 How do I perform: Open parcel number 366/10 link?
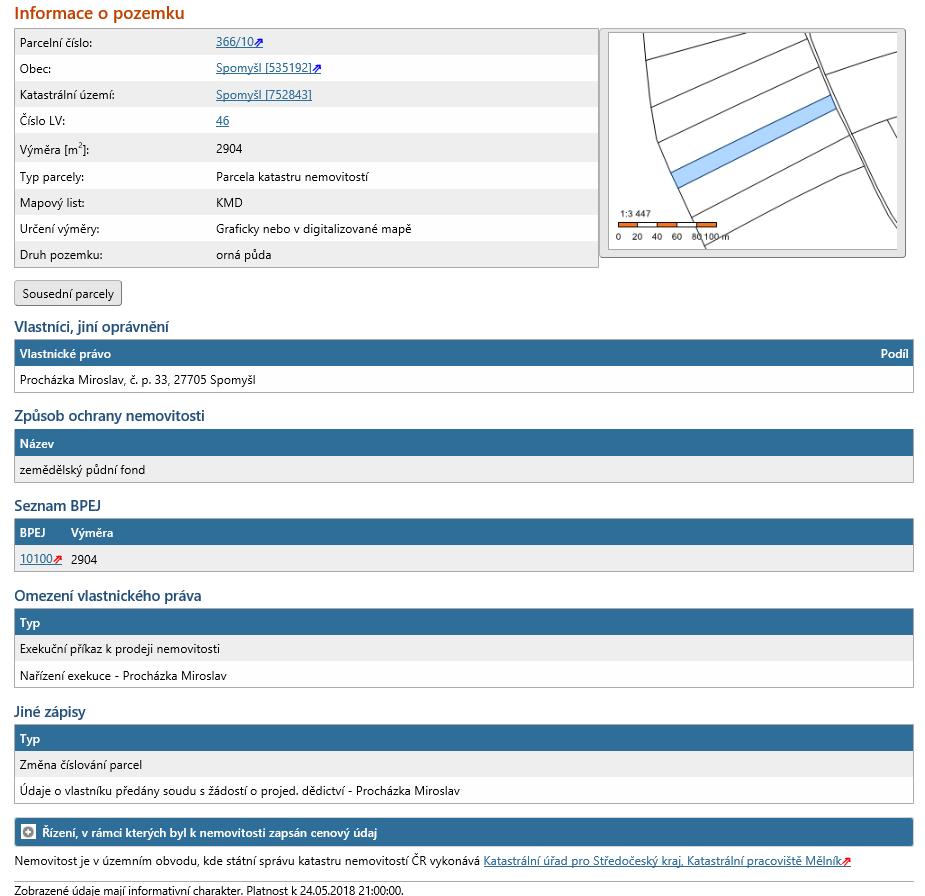[239, 42]
